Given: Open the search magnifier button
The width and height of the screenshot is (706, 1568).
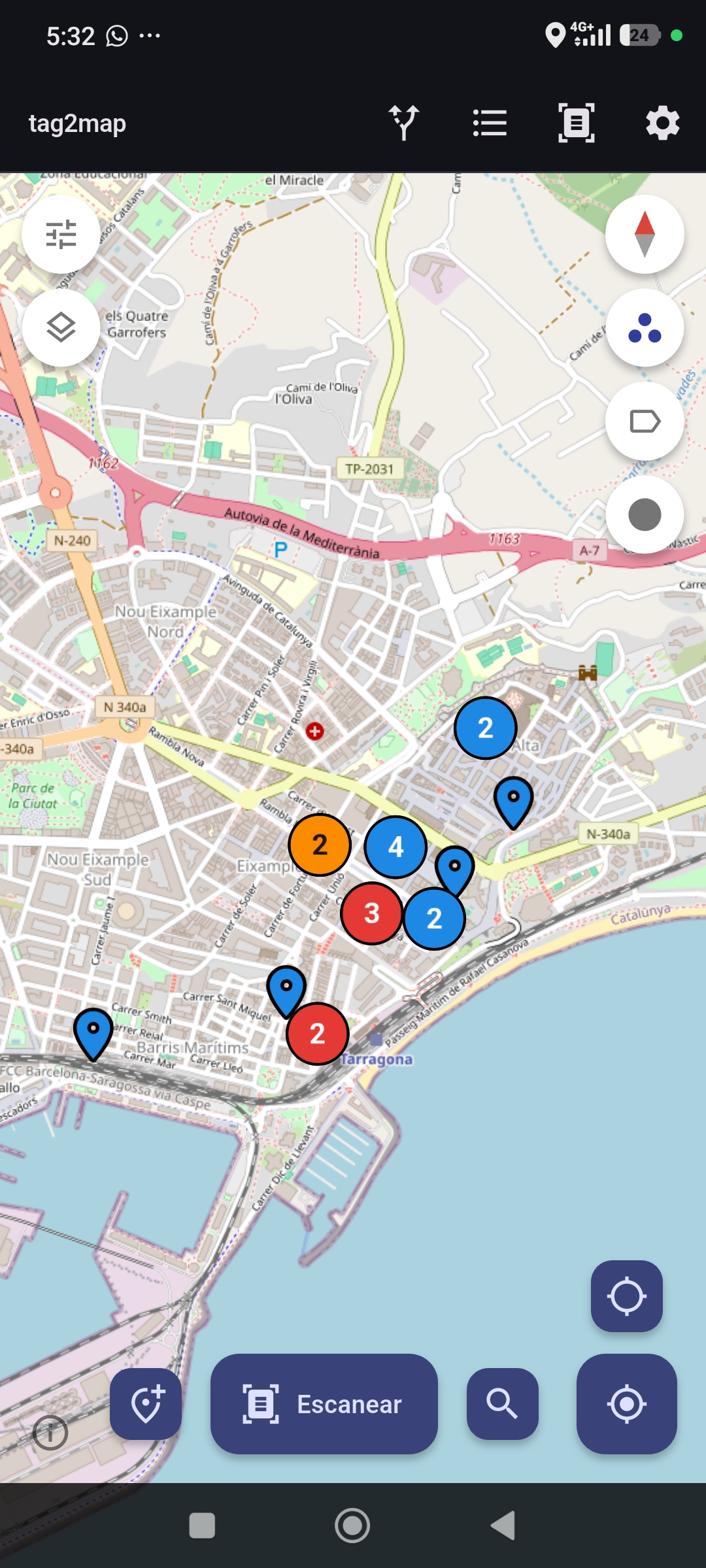Looking at the screenshot, I should (x=502, y=1403).
